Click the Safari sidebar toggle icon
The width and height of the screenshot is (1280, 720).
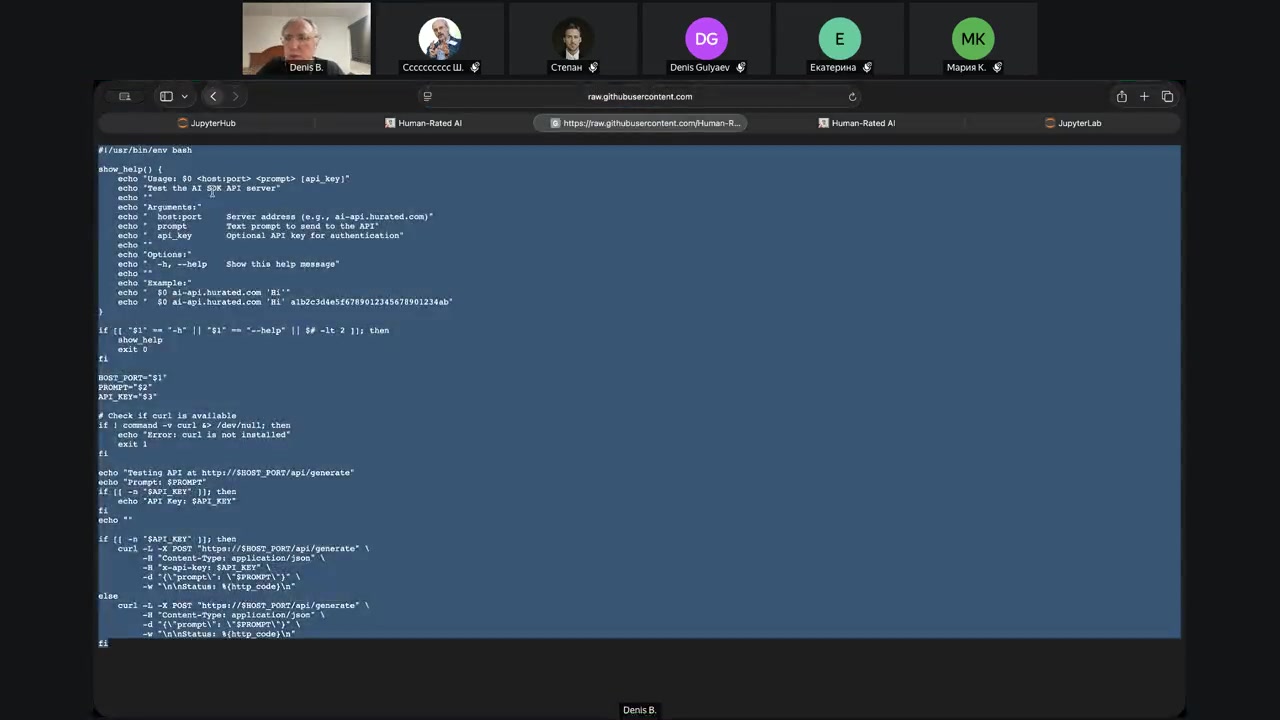tap(166, 97)
